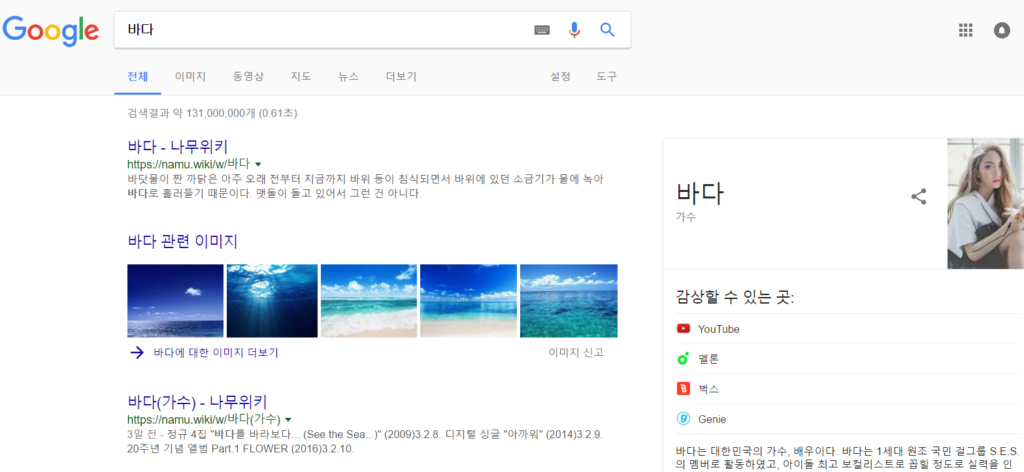Click the result count text 약 131,000,000개
This screenshot has height=472, width=1024.
[x=213, y=114]
